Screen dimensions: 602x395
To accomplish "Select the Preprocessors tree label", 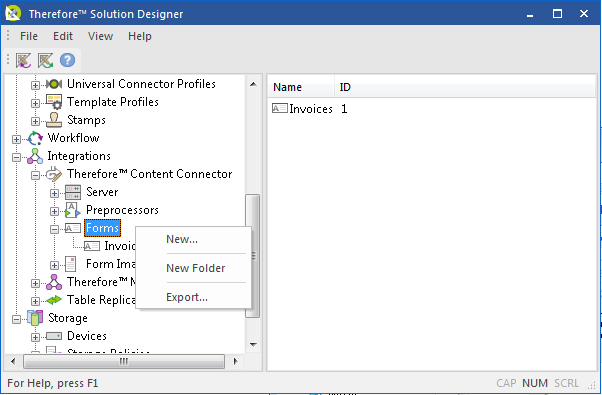I will click(x=122, y=210).
